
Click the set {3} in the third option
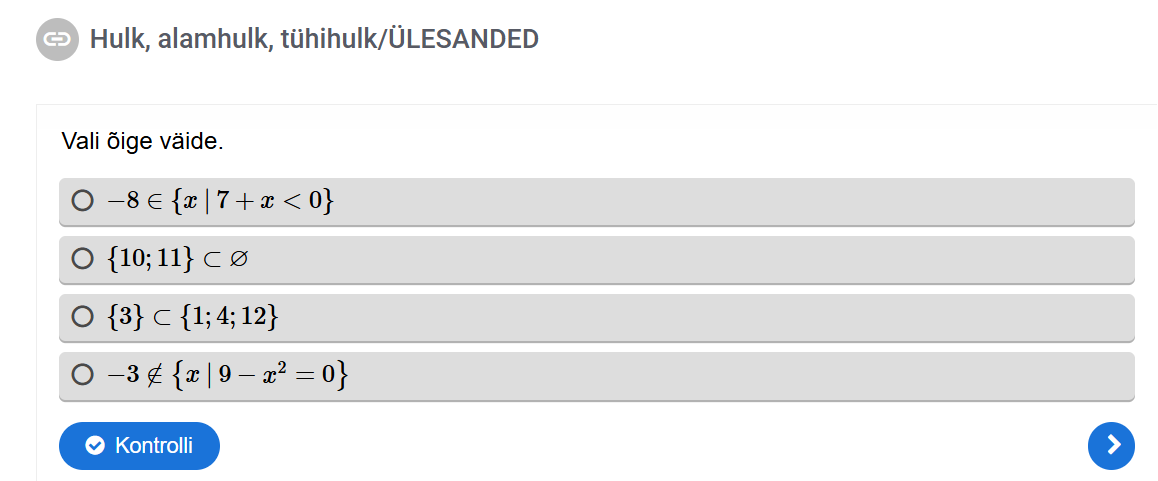pyautogui.click(x=125, y=317)
